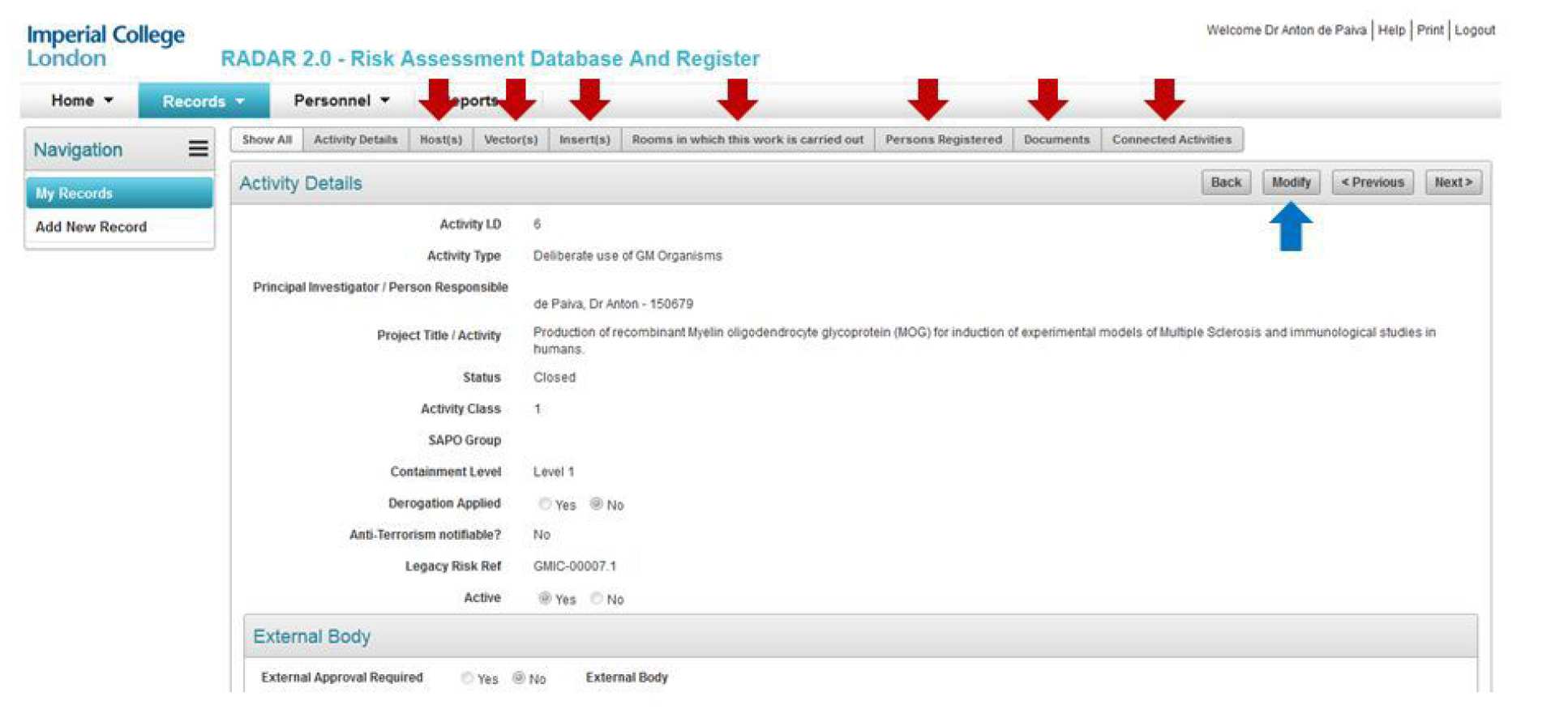Switch to the Host(s) tab
Screen dimensions: 1568x718
pos(440,139)
